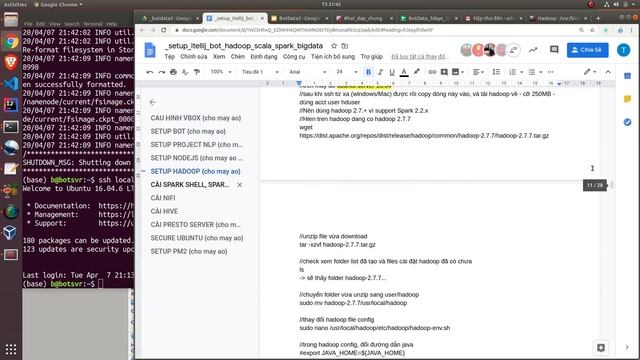Open the paragraph style dropdown
The width and height of the screenshot is (640, 360).
coord(260,72)
